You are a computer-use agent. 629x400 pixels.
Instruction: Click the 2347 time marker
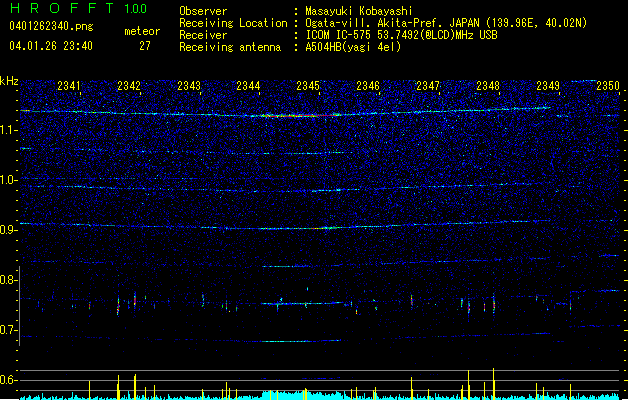pyautogui.click(x=428, y=86)
